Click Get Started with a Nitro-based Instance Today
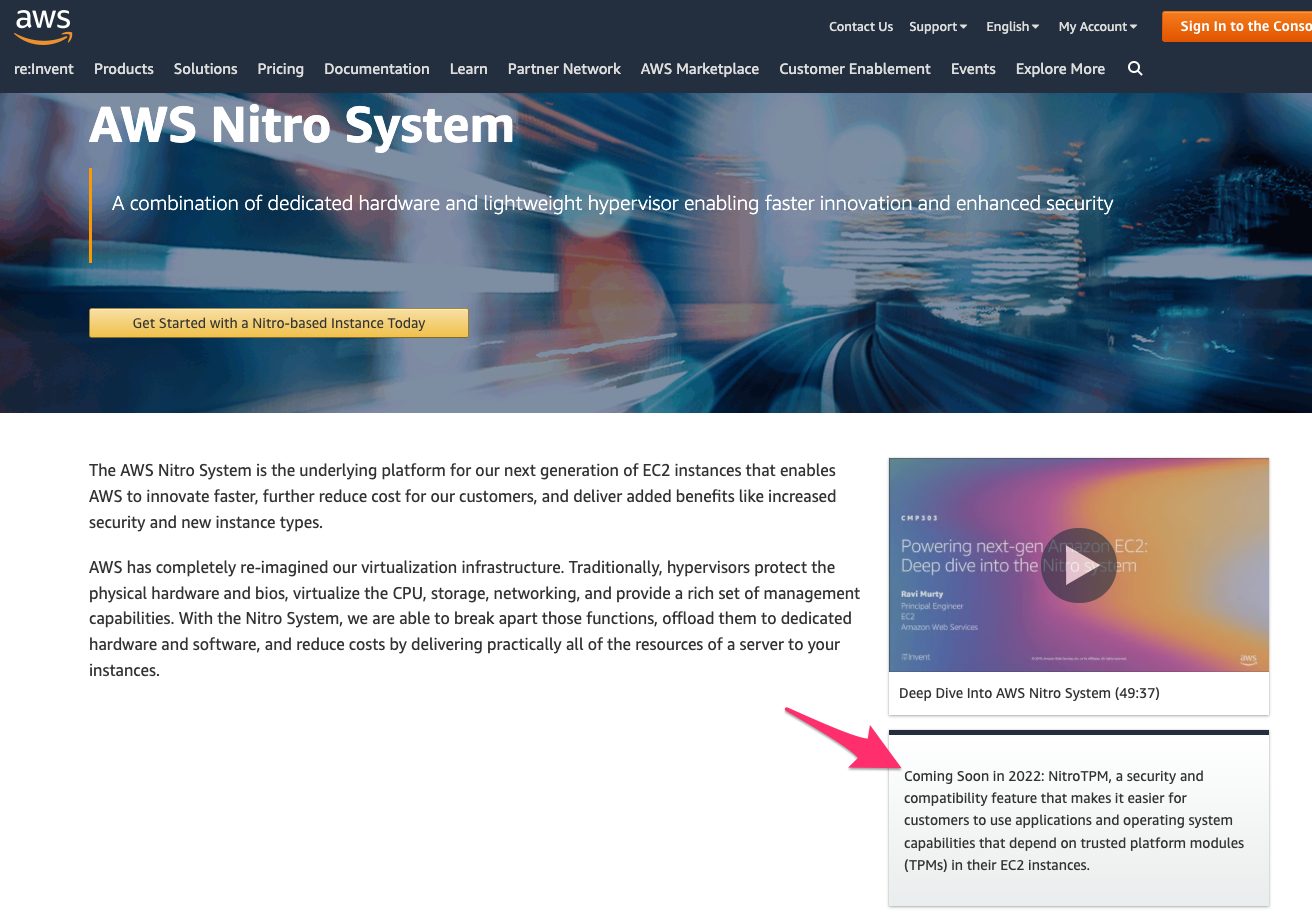This screenshot has height=921, width=1312. point(279,322)
